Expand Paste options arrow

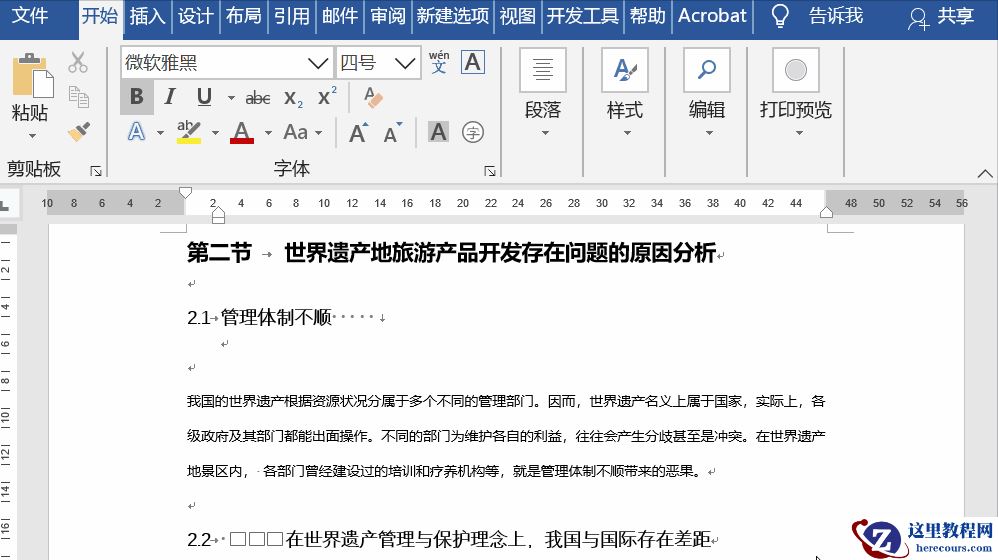point(31,136)
